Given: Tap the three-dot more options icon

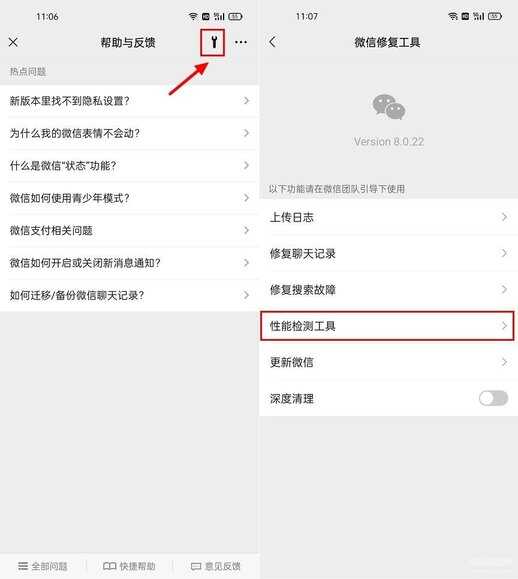Looking at the screenshot, I should 241,42.
